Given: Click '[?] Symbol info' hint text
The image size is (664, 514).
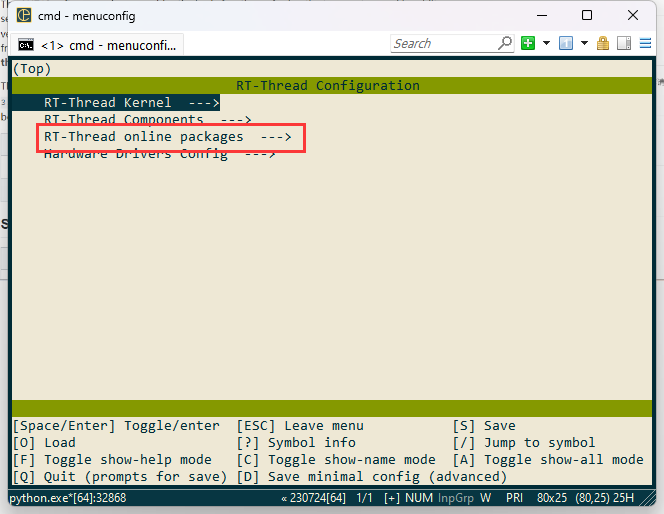Looking at the screenshot, I should pyautogui.click(x=296, y=443).
